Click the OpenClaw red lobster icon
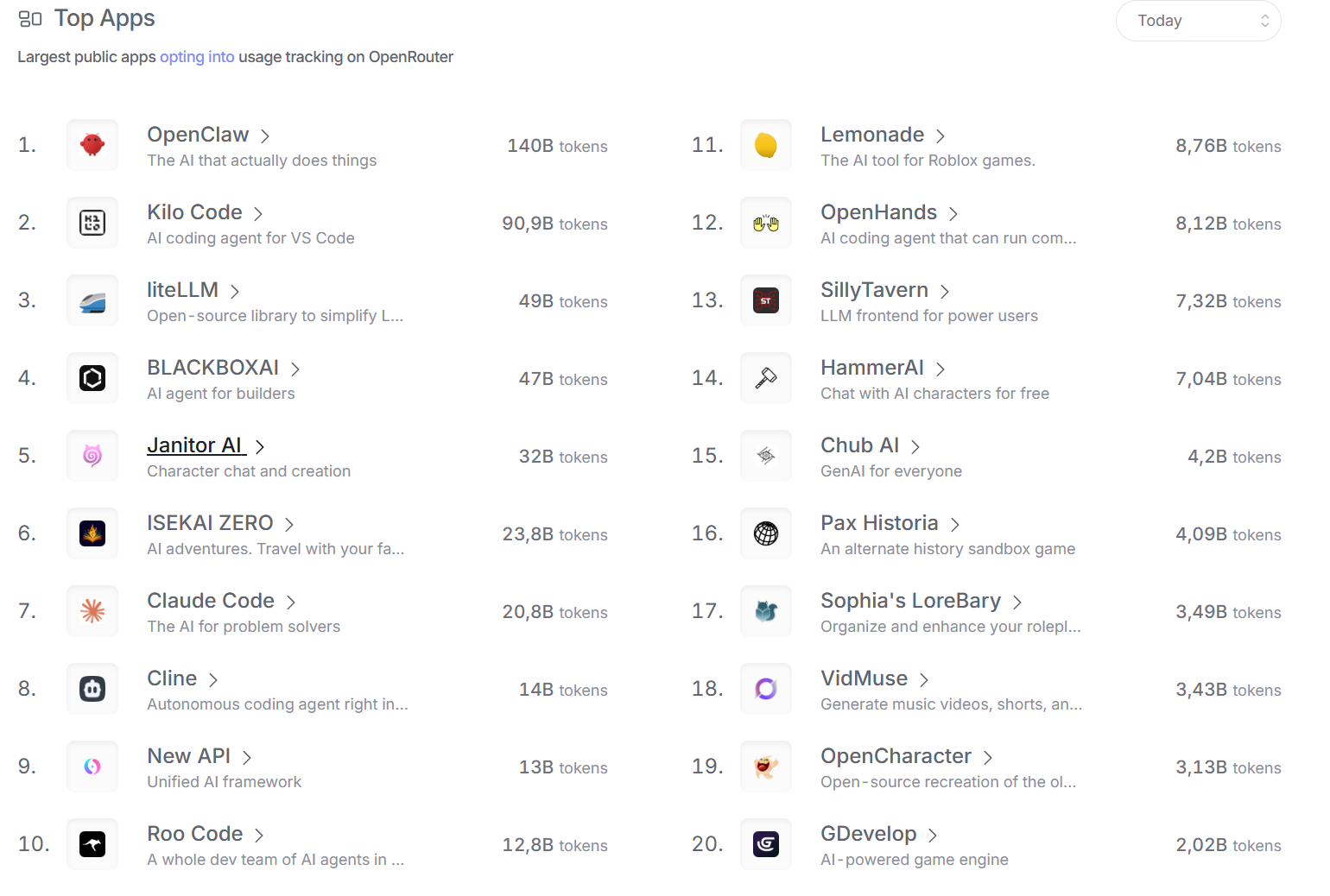Viewport: 1330px width, 896px height. coord(92,145)
